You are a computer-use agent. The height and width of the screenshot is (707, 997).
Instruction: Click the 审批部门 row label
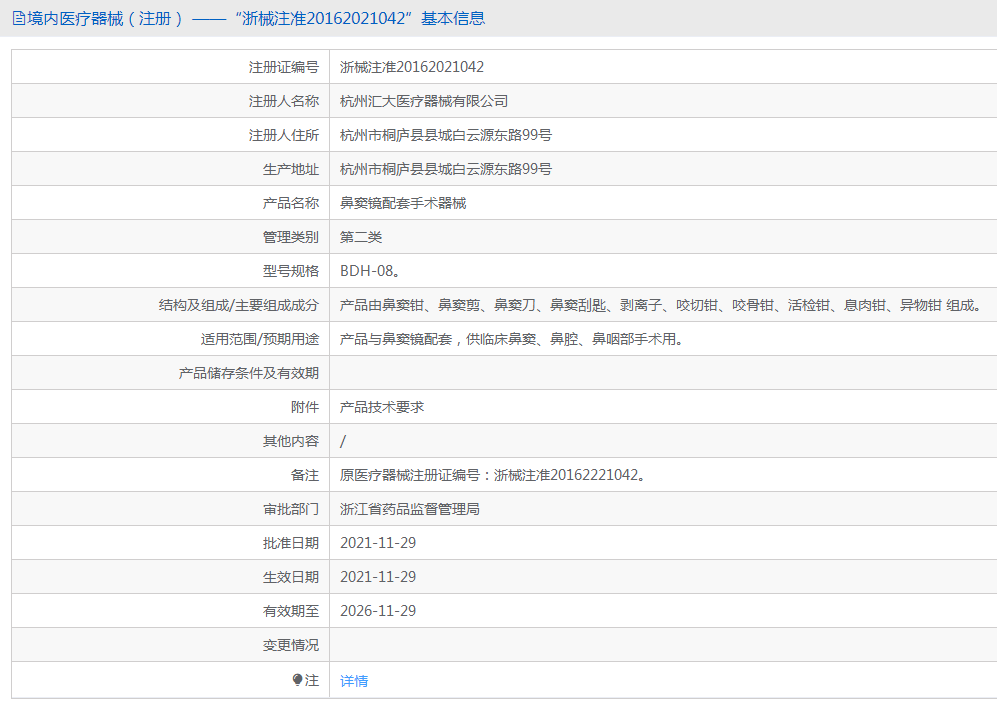pyautogui.click(x=291, y=509)
